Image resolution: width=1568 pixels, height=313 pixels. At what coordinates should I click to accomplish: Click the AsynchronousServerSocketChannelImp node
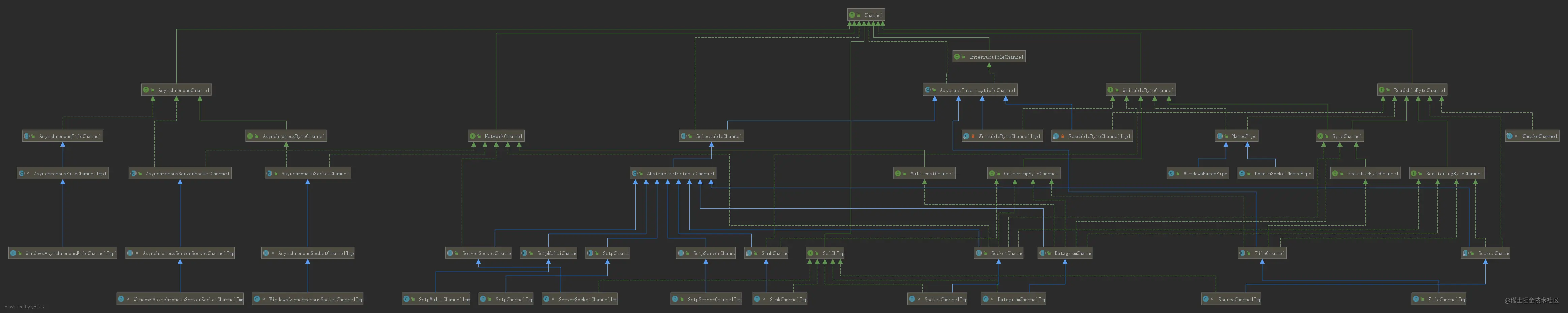pyautogui.click(x=180, y=253)
